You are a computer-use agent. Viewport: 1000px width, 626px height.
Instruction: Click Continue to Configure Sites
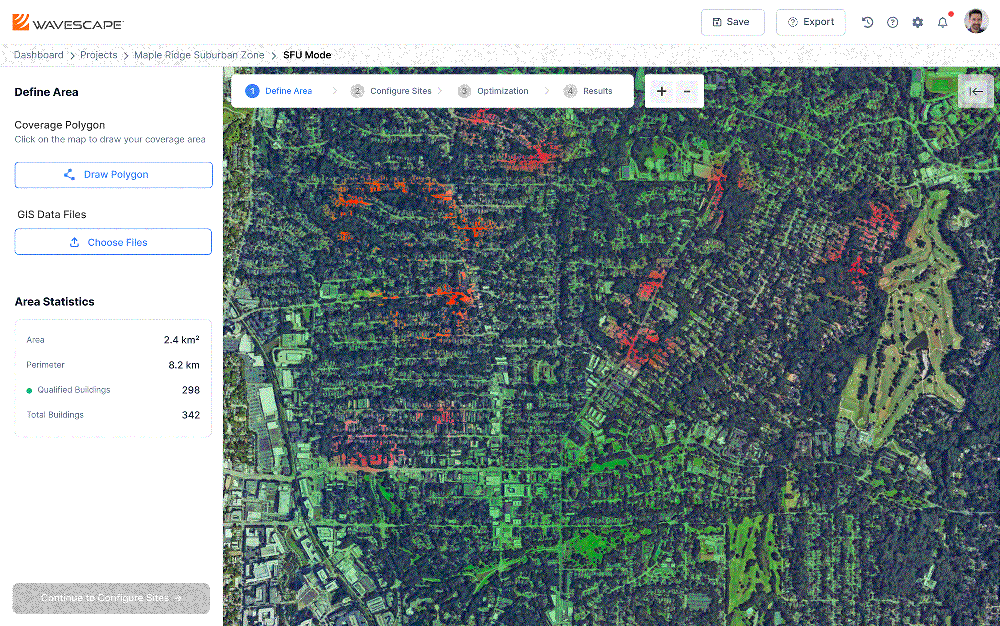(111, 598)
